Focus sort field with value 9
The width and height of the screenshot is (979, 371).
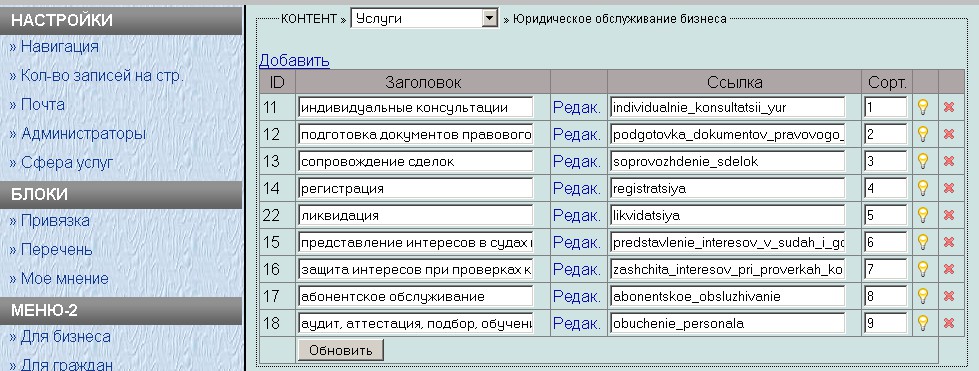886,323
